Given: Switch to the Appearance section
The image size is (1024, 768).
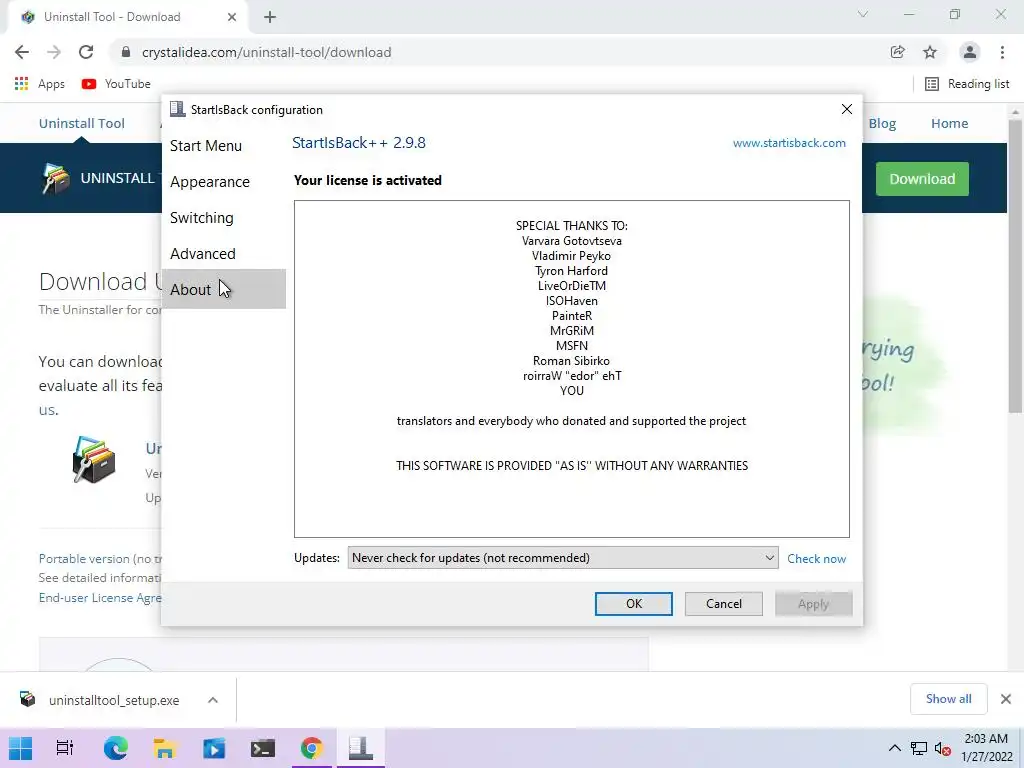Looking at the screenshot, I should [210, 182].
